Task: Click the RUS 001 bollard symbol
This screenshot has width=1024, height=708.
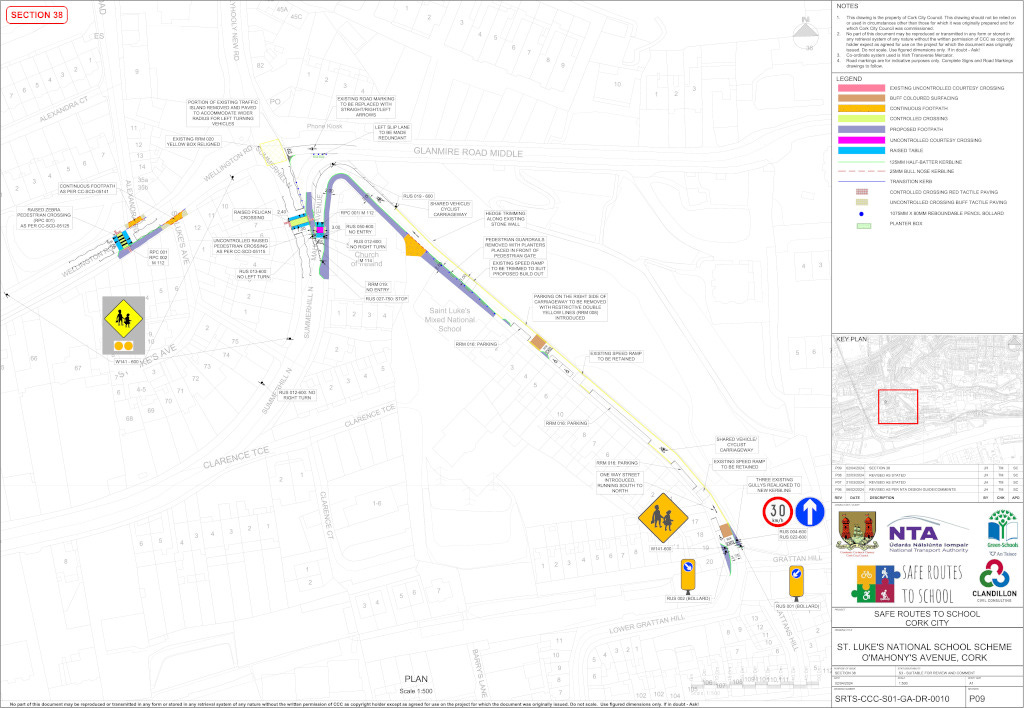Action: coord(796,583)
